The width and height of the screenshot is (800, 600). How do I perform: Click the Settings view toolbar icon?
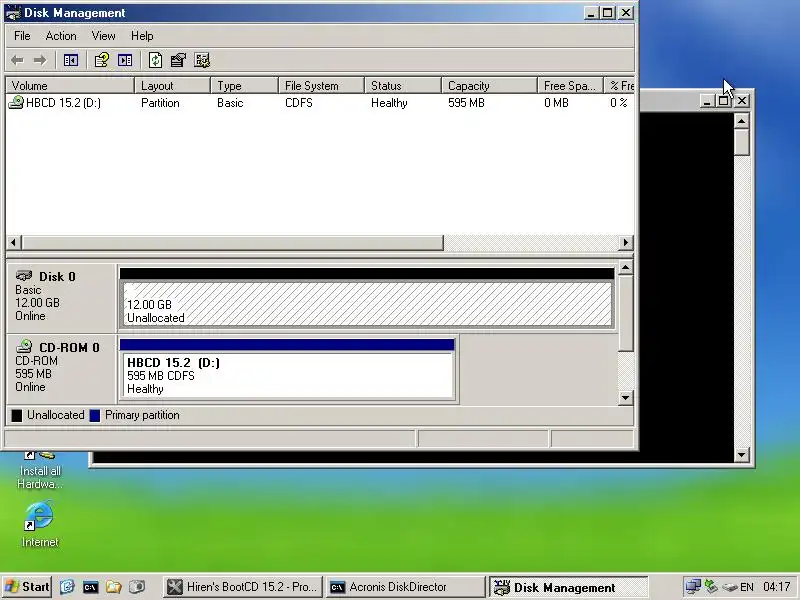[202, 60]
